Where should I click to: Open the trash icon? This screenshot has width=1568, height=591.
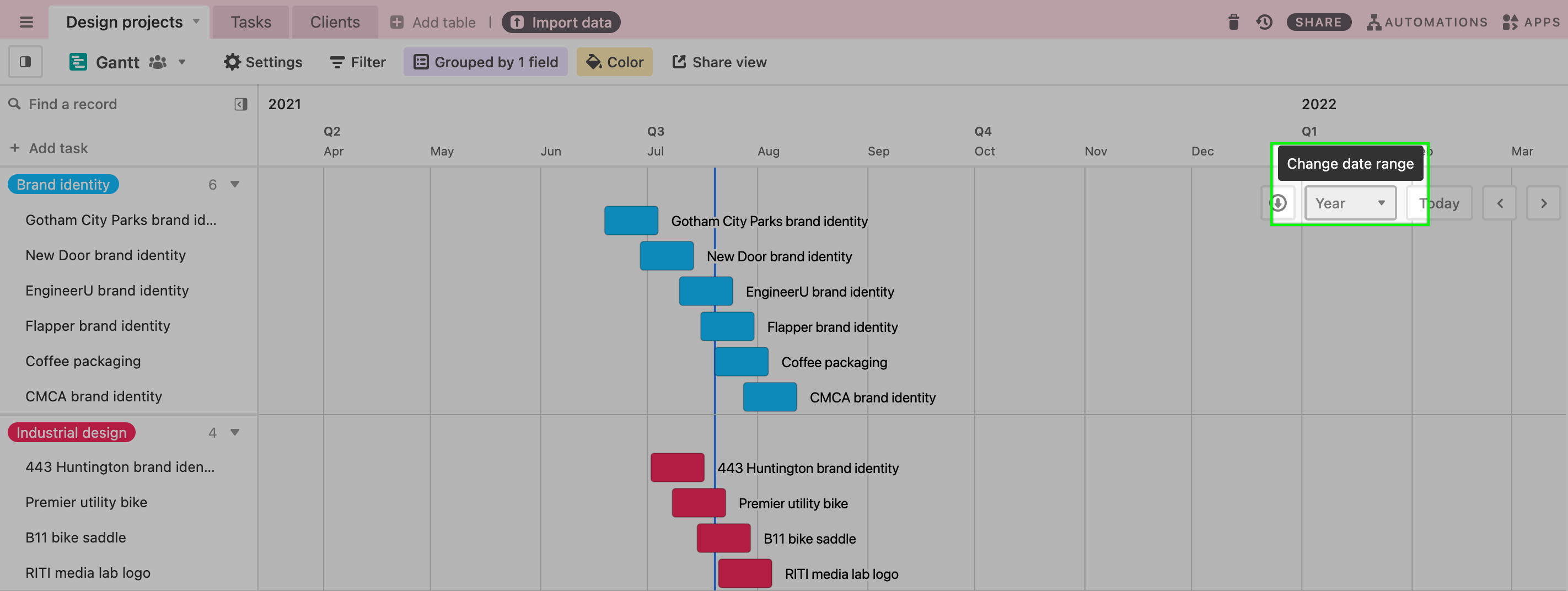(x=1233, y=23)
